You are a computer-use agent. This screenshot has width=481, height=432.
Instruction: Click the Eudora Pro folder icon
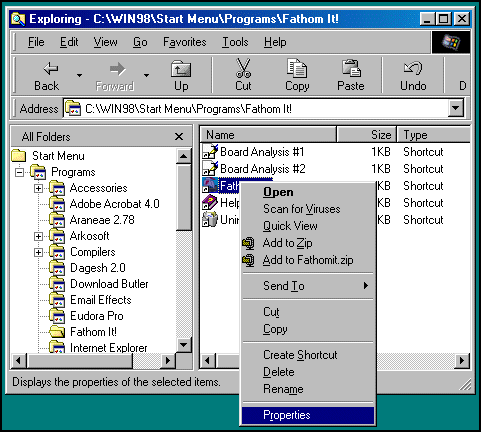tap(57, 316)
